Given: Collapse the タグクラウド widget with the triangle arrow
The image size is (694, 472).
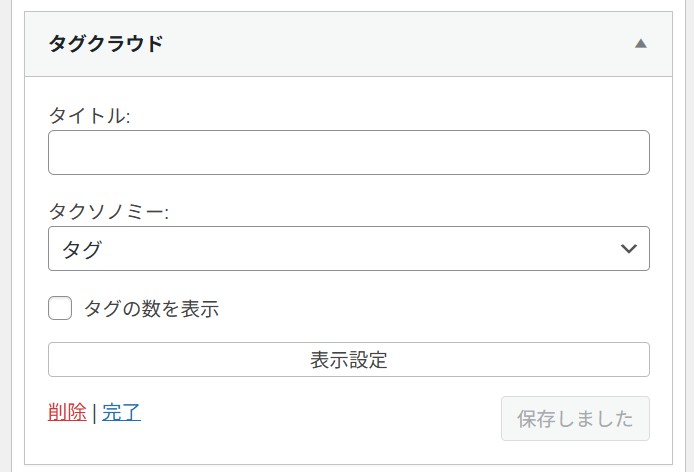Looking at the screenshot, I should pos(641,44).
